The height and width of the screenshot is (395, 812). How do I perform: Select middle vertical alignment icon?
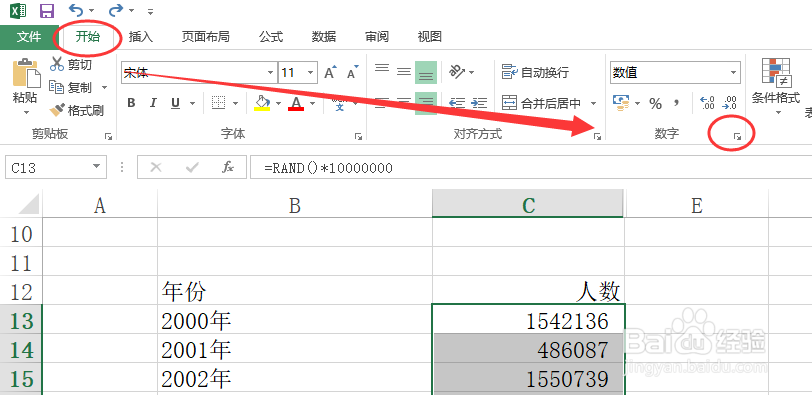[x=404, y=71]
